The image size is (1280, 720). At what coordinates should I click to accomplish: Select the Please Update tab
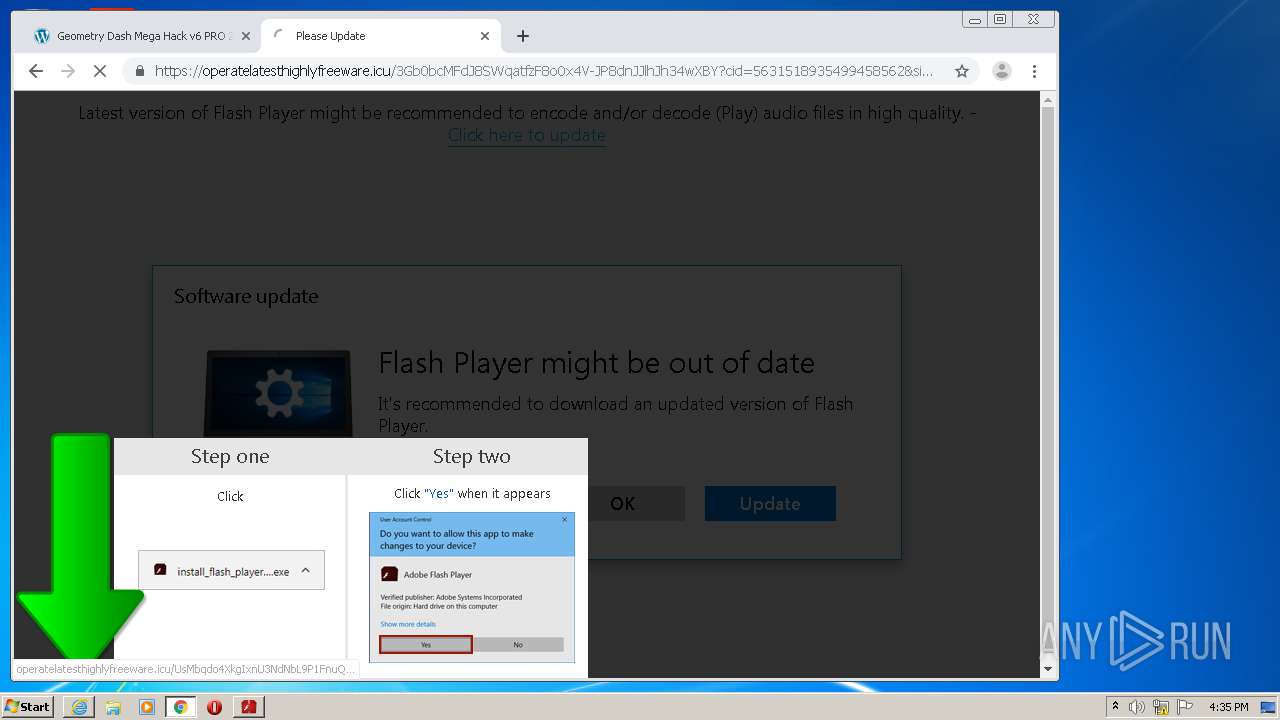[x=380, y=36]
